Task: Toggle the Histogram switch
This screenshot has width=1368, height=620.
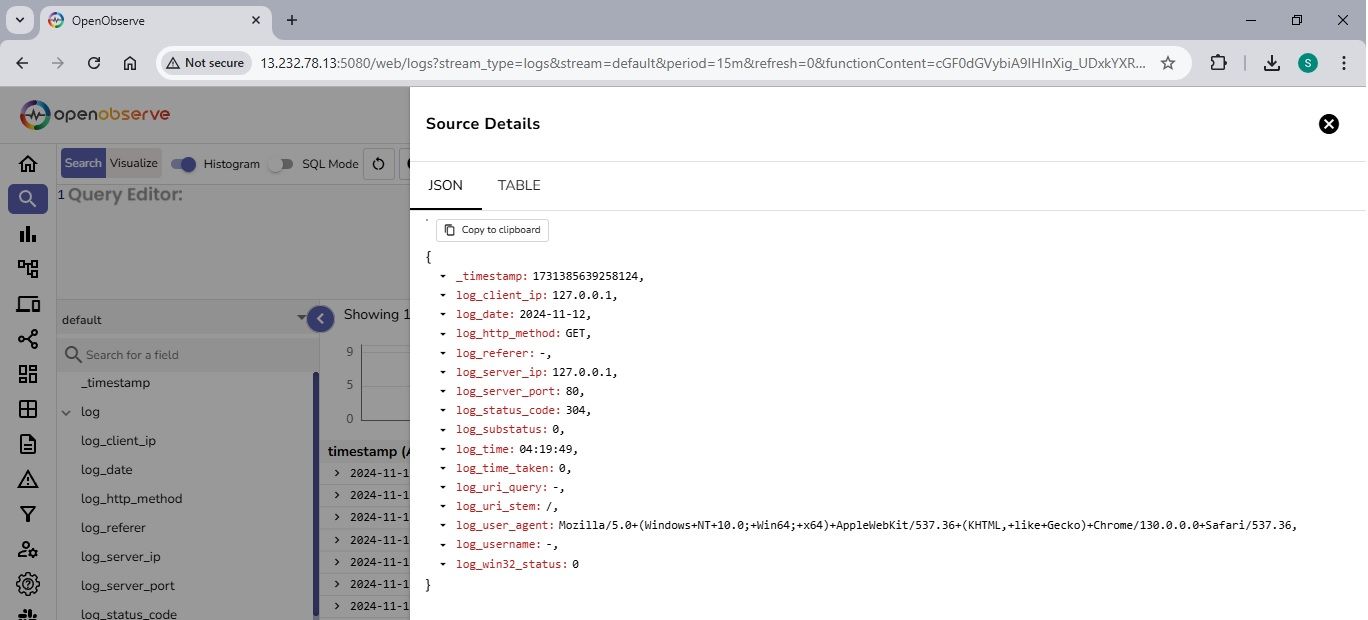Action: click(x=184, y=164)
